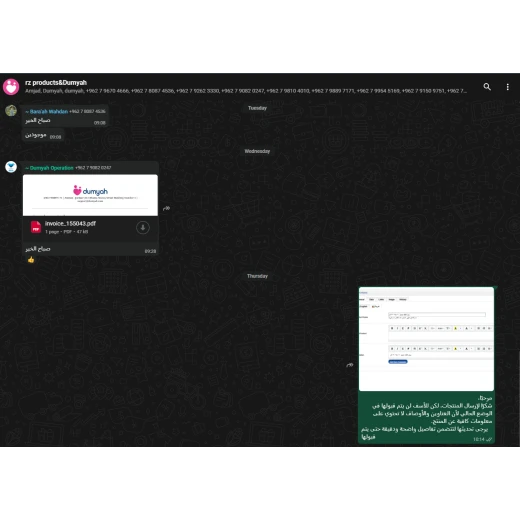Click the red PDF file icon
Image resolution: width=520 pixels, height=520 pixels.
pos(36,227)
